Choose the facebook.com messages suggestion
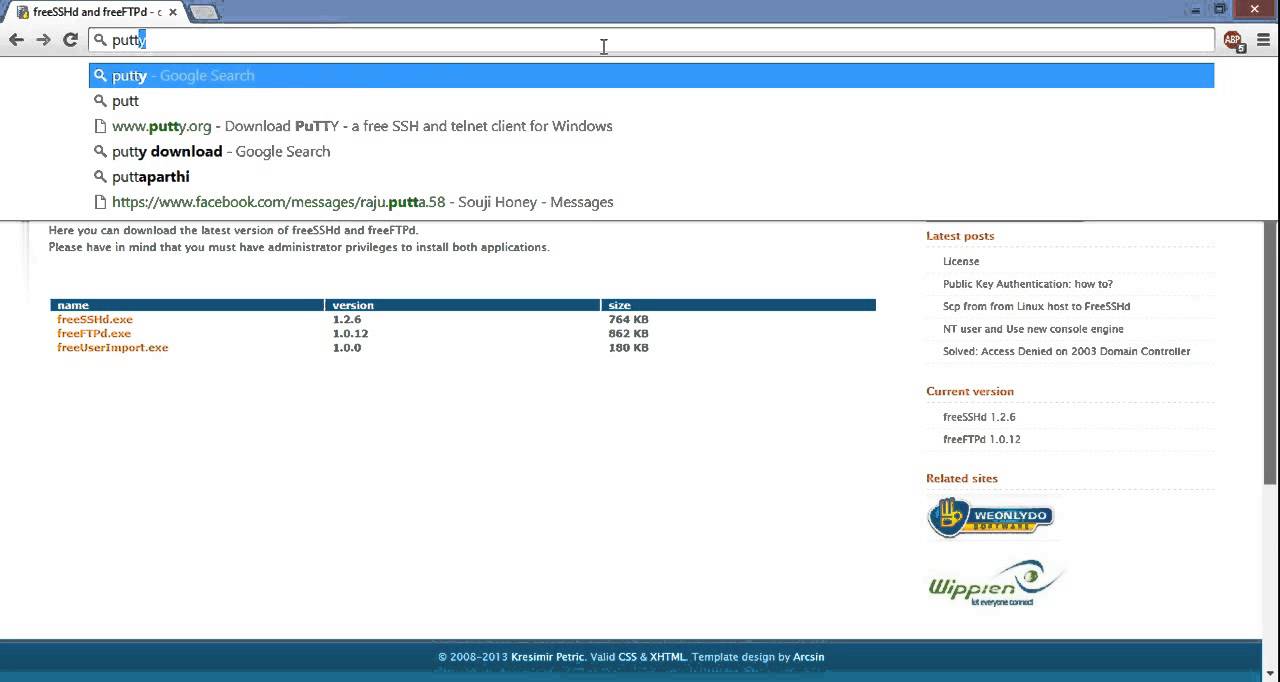 coord(652,202)
